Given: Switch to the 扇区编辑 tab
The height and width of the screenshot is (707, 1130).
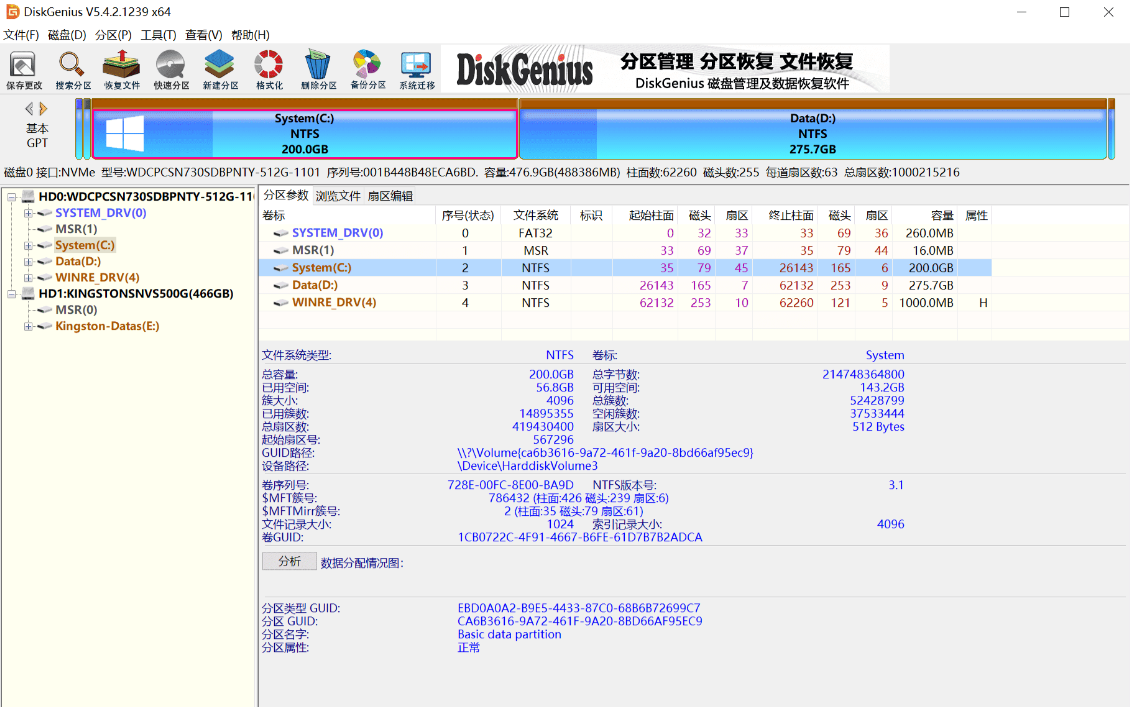Looking at the screenshot, I should 390,196.
